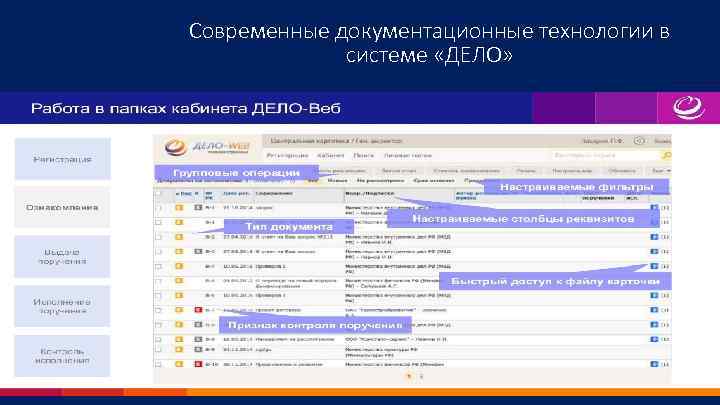Click gray control flag in "Министерство культуры РФ" row
720x405 pixels.
198,349
